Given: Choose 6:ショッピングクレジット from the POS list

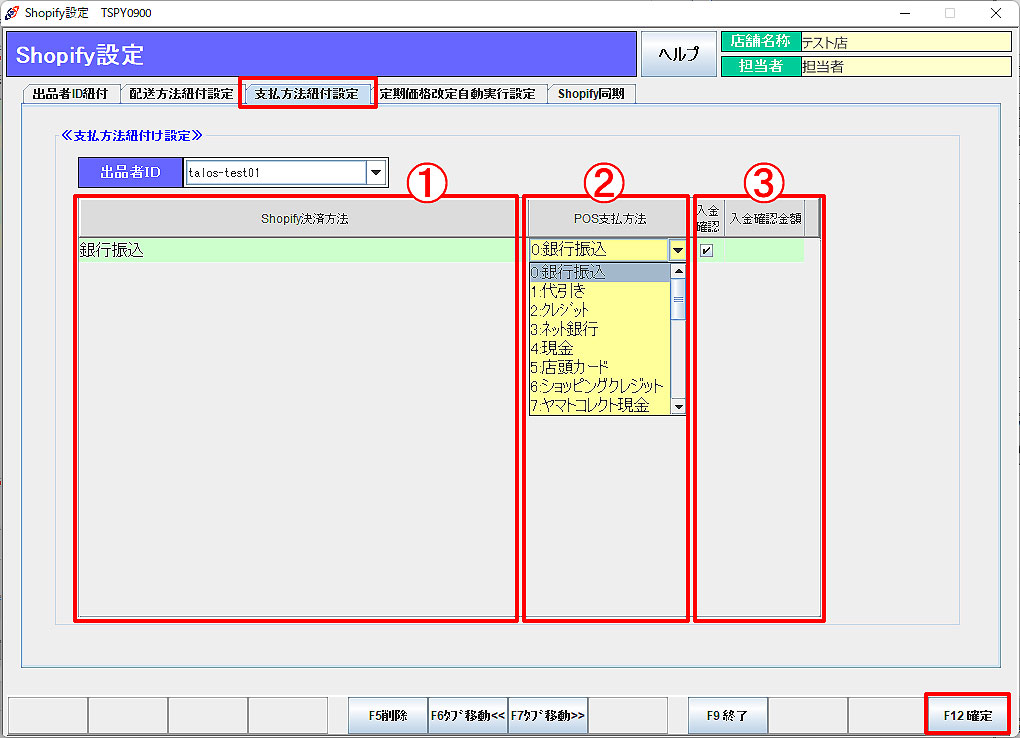Looking at the screenshot, I should pos(600,386).
